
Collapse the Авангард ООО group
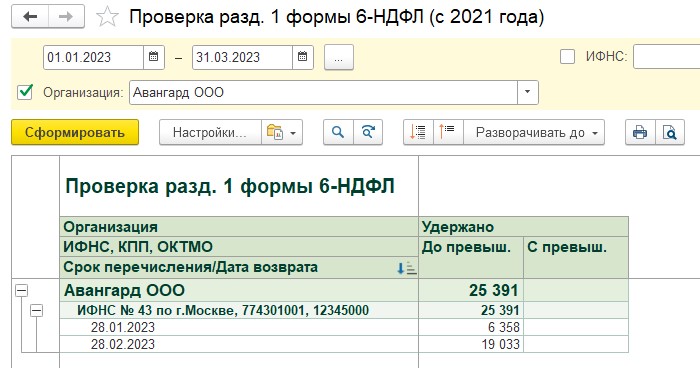pos(21,291)
